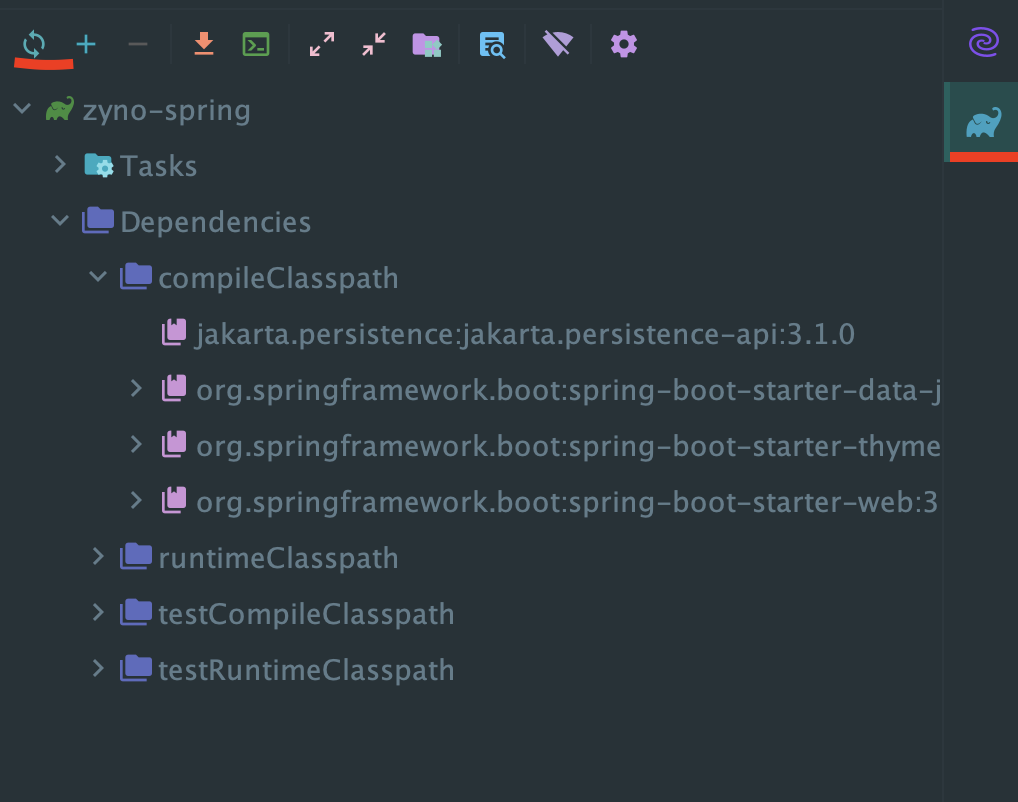Viewport: 1018px width, 802px height.
Task: Open Analyze Dependencies icon
Action: [x=492, y=45]
